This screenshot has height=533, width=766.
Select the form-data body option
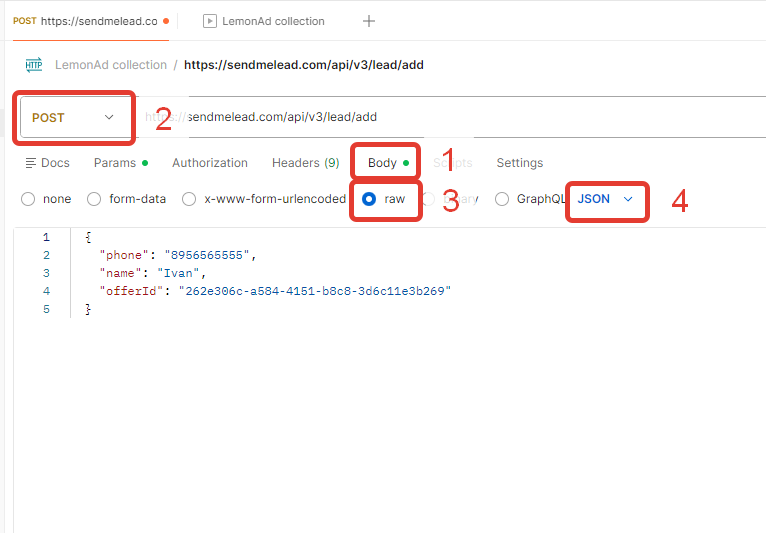tap(94, 199)
